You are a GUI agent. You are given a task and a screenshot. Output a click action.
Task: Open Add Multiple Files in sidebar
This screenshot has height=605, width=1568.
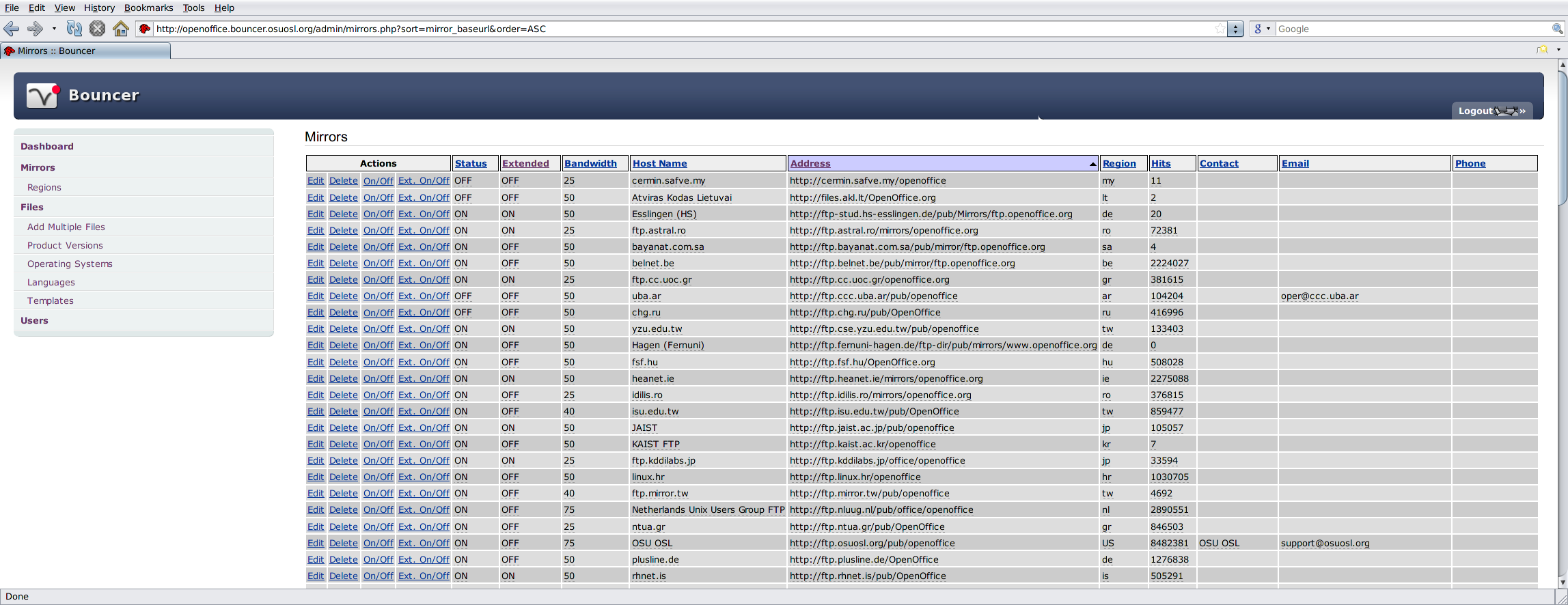(66, 227)
